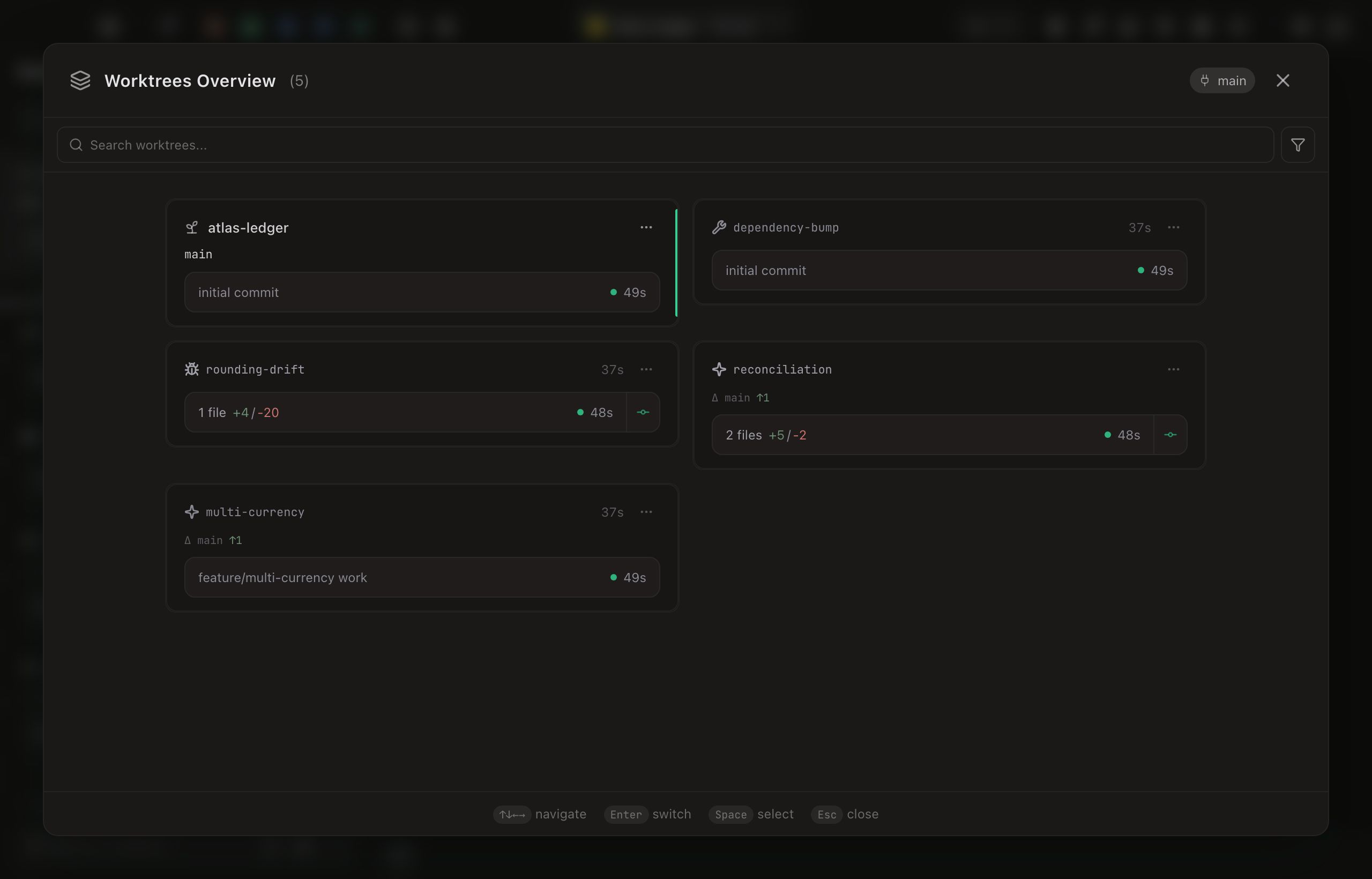Viewport: 1372px width, 879px height.
Task: Open the more options menu for atlas-ledger
Action: (x=645, y=227)
